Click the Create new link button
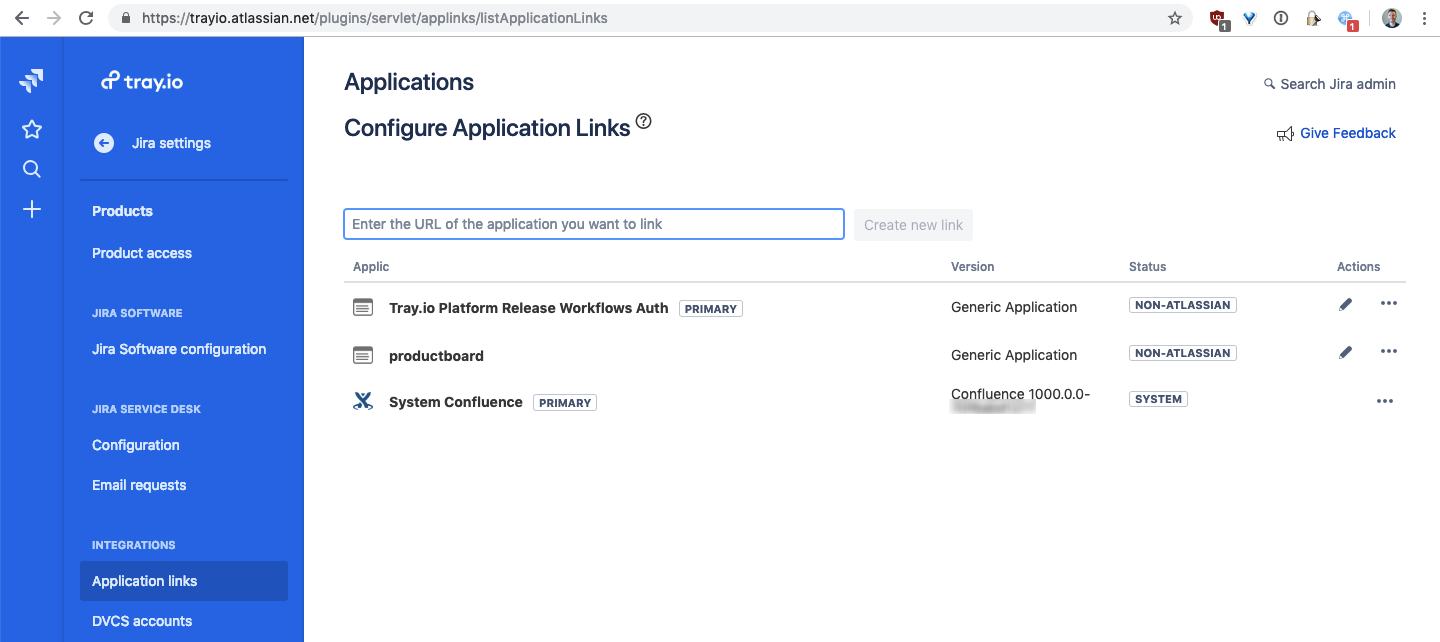This screenshot has height=642, width=1440. click(x=913, y=225)
